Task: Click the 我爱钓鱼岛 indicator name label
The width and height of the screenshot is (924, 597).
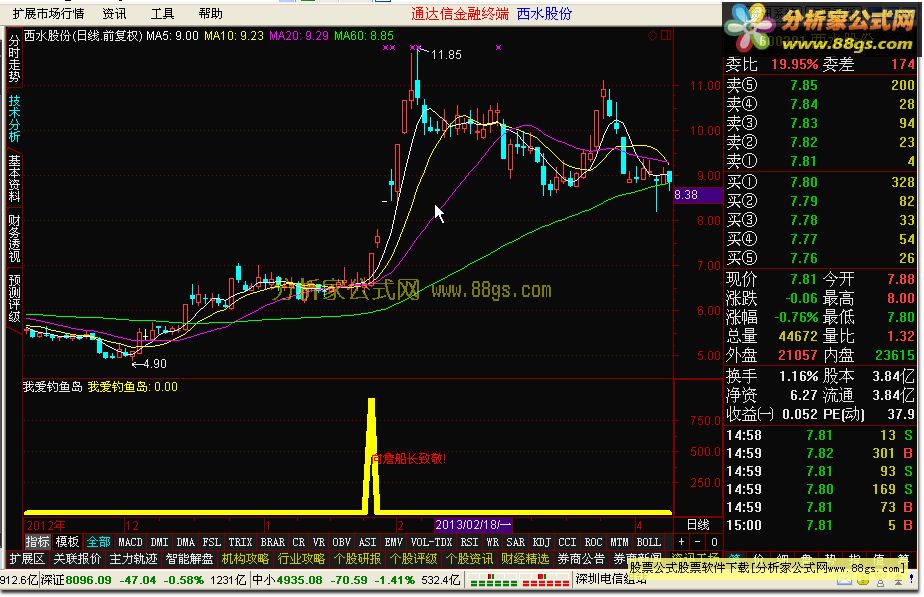Action: pyautogui.click(x=52, y=387)
